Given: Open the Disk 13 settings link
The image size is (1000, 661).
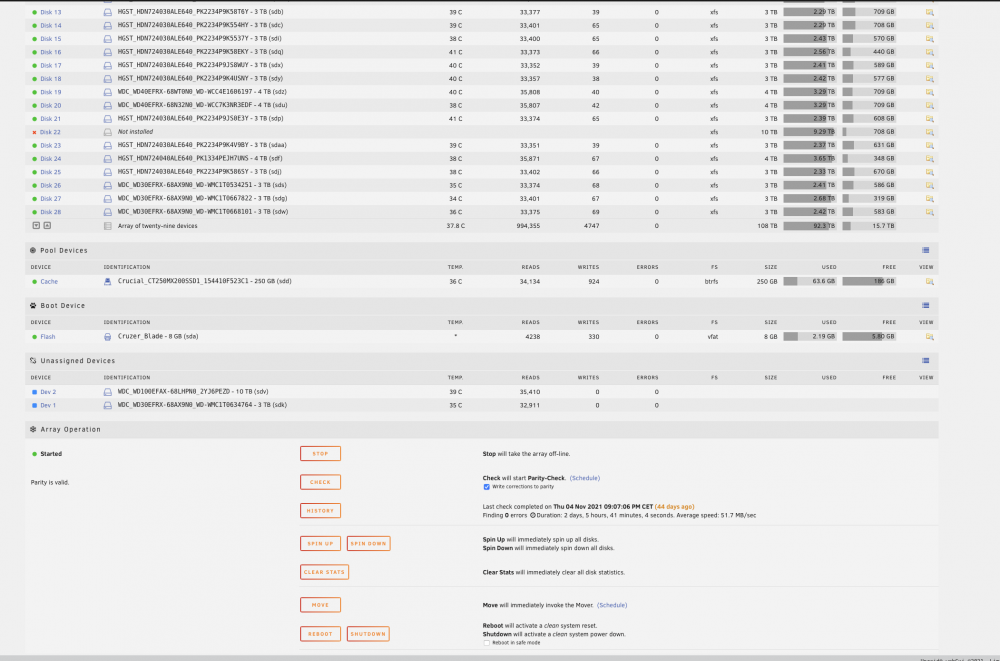Looking at the screenshot, I should click(x=51, y=12).
